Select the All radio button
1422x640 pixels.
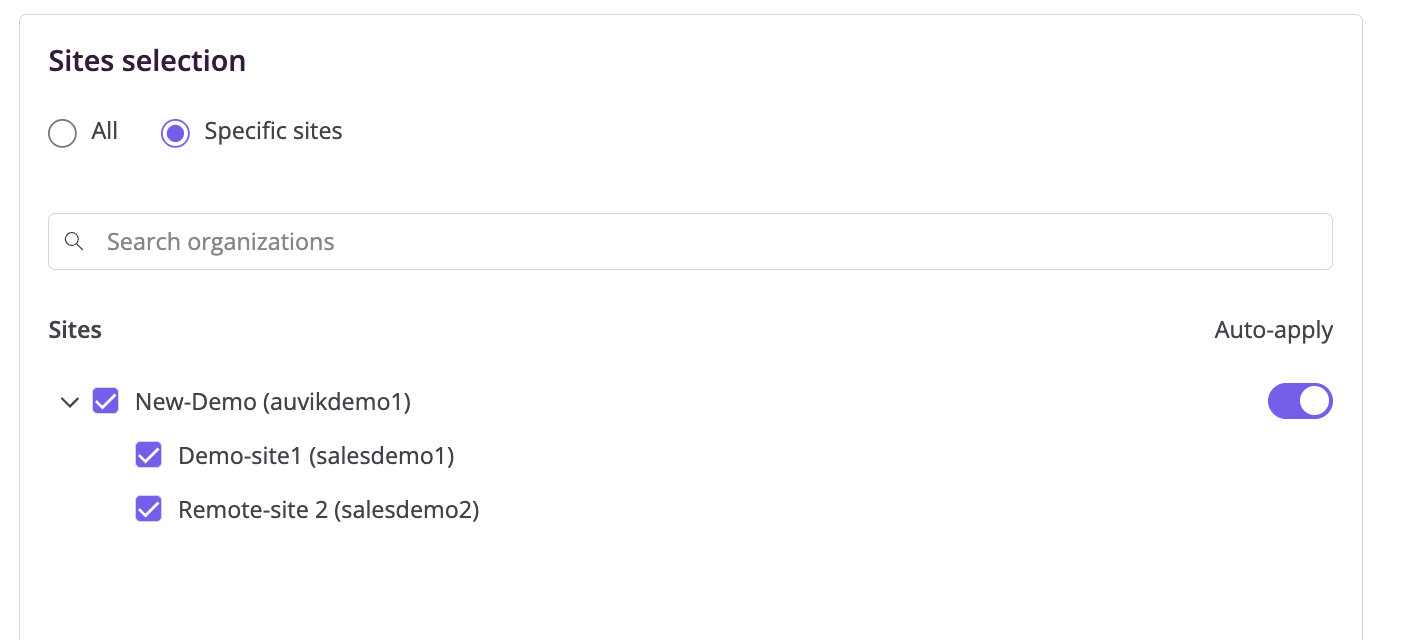tap(62, 132)
